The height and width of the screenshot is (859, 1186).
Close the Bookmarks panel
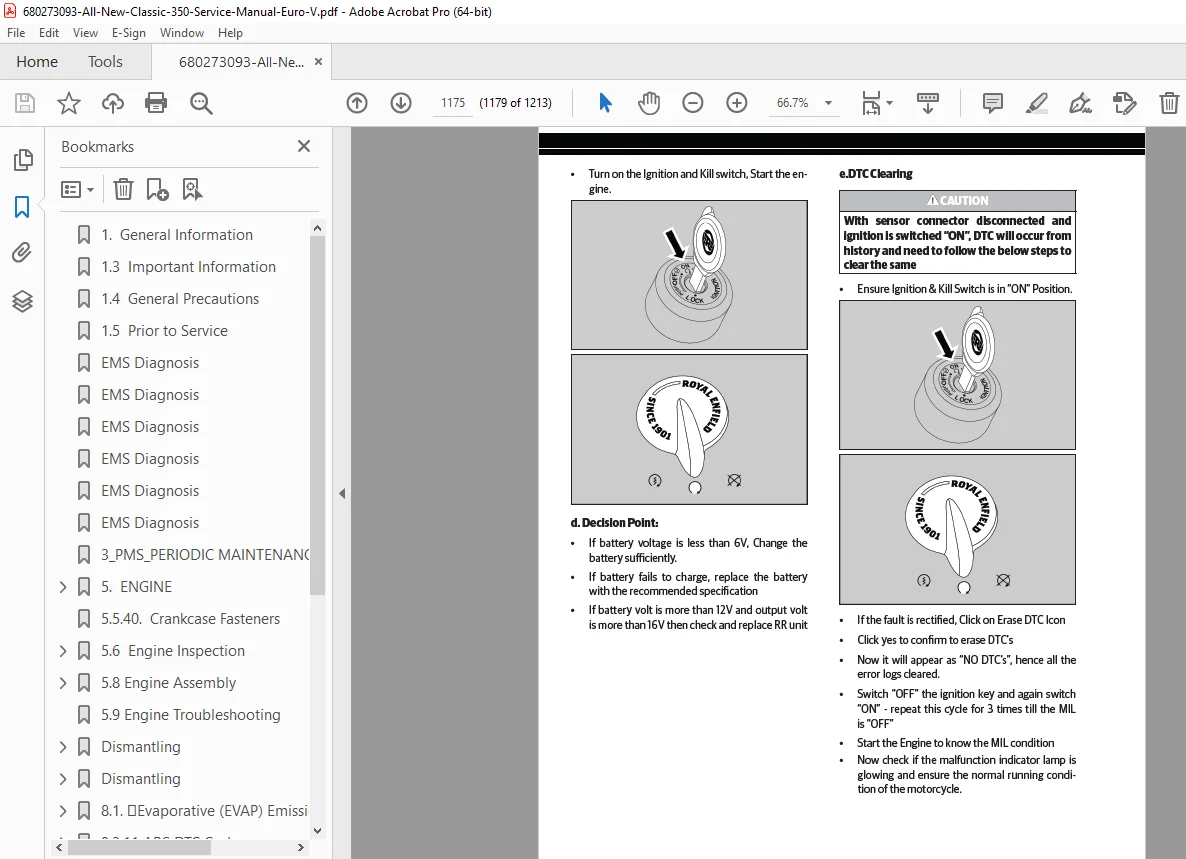click(x=304, y=146)
